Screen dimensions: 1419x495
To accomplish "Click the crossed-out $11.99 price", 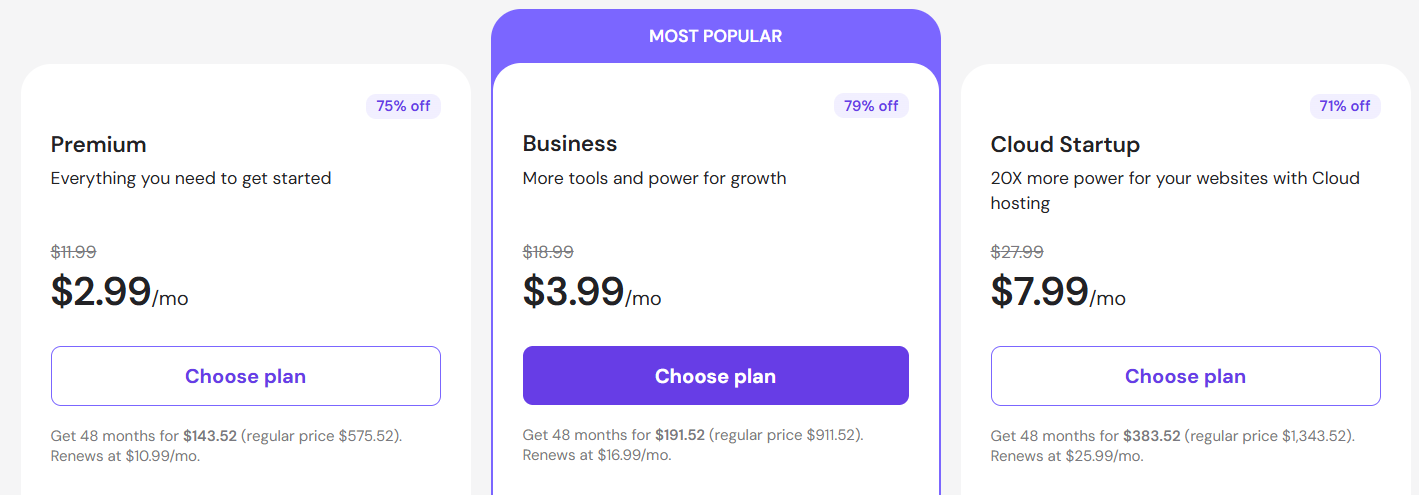I will [x=74, y=253].
